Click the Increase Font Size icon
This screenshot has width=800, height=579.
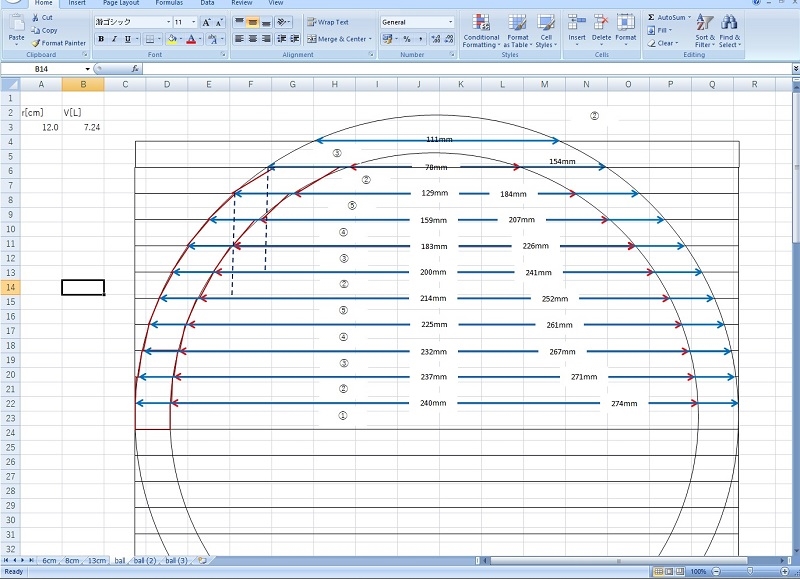tap(206, 21)
